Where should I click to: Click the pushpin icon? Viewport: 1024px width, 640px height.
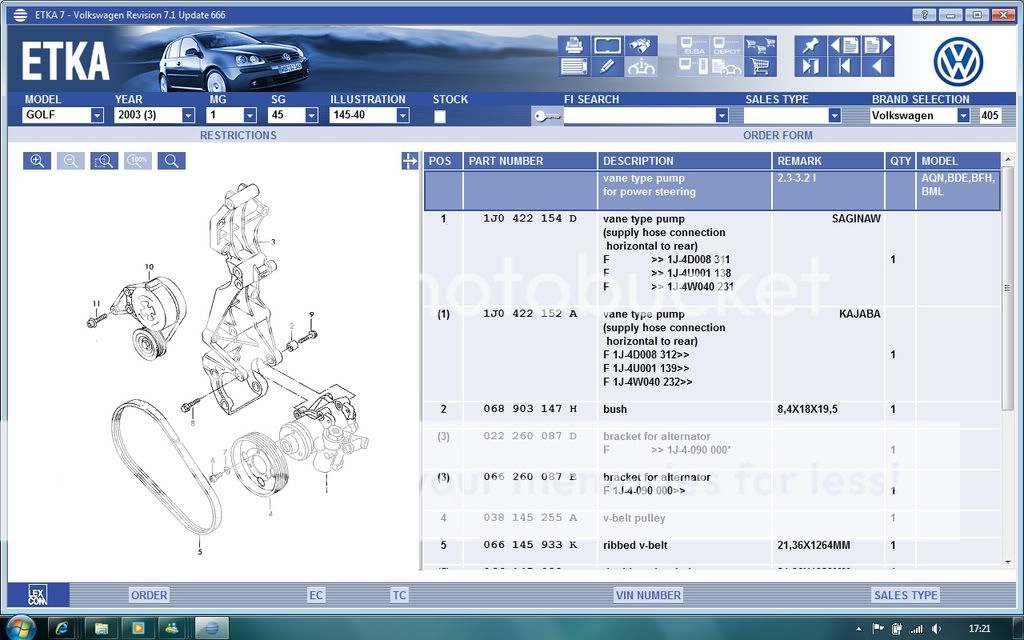coord(810,44)
